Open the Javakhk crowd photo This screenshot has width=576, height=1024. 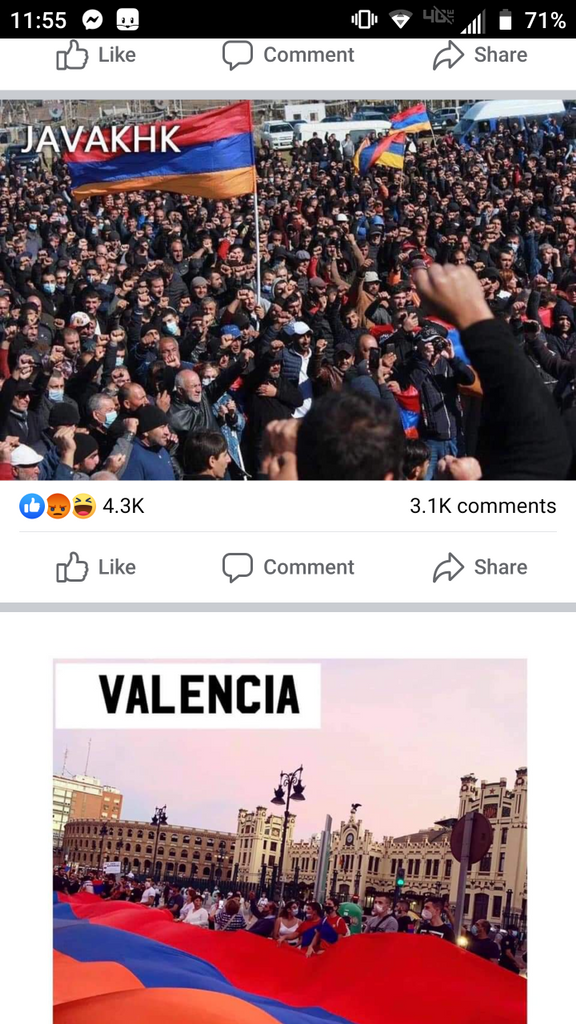tap(288, 290)
